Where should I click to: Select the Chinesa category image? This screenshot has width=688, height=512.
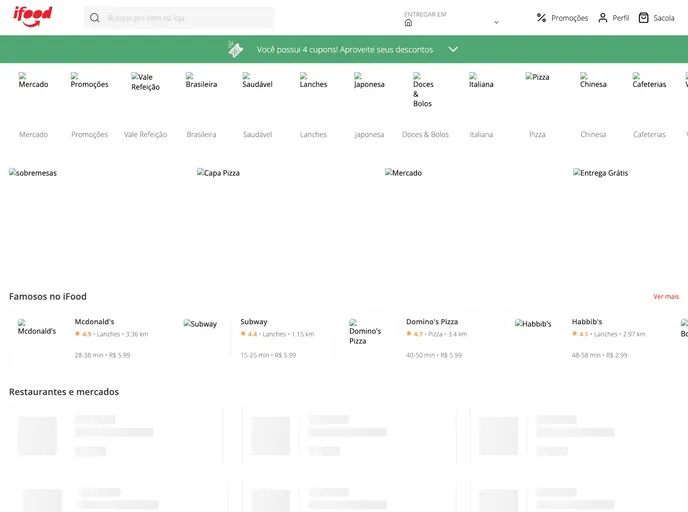(x=593, y=80)
